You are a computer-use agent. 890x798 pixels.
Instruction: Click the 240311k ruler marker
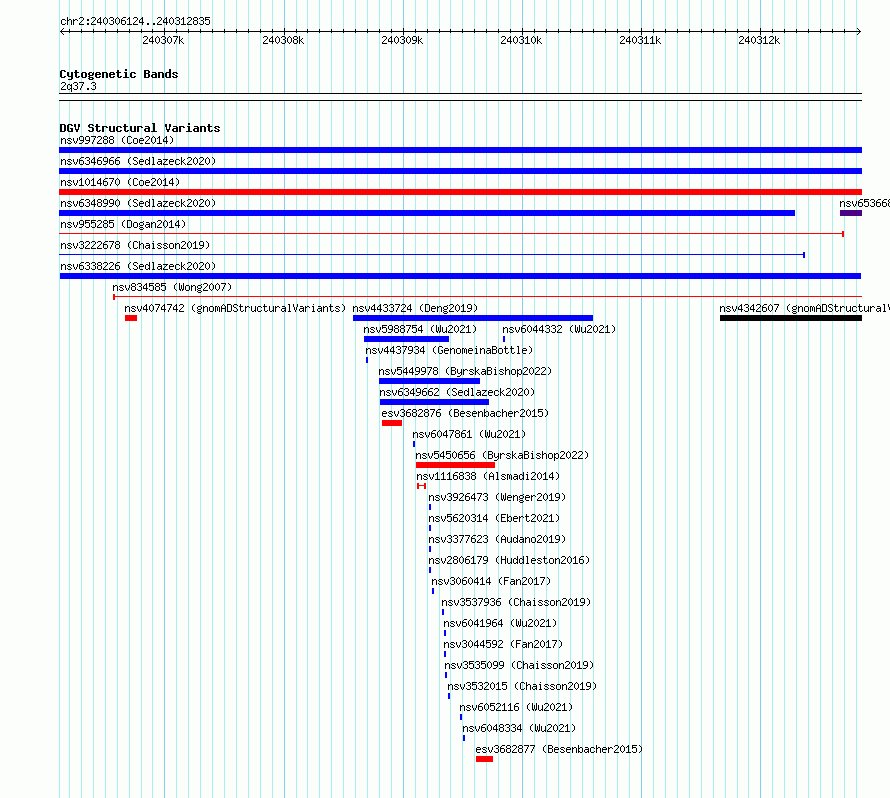640,40
